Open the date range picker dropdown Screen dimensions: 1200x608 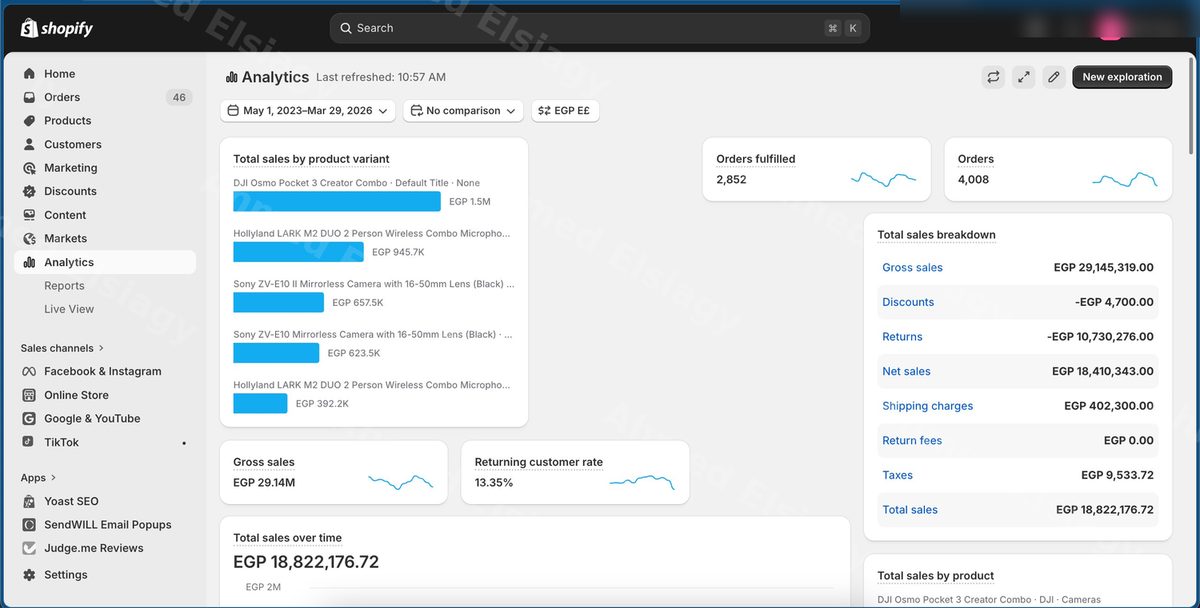(308, 111)
